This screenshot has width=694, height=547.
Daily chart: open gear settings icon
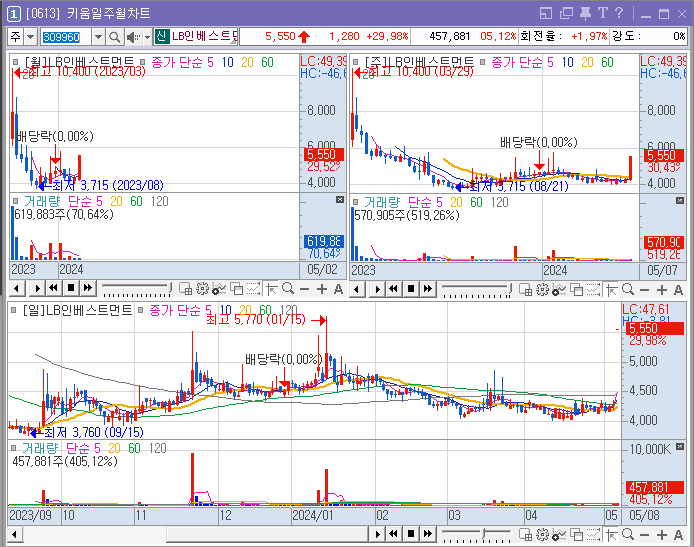tap(542, 535)
